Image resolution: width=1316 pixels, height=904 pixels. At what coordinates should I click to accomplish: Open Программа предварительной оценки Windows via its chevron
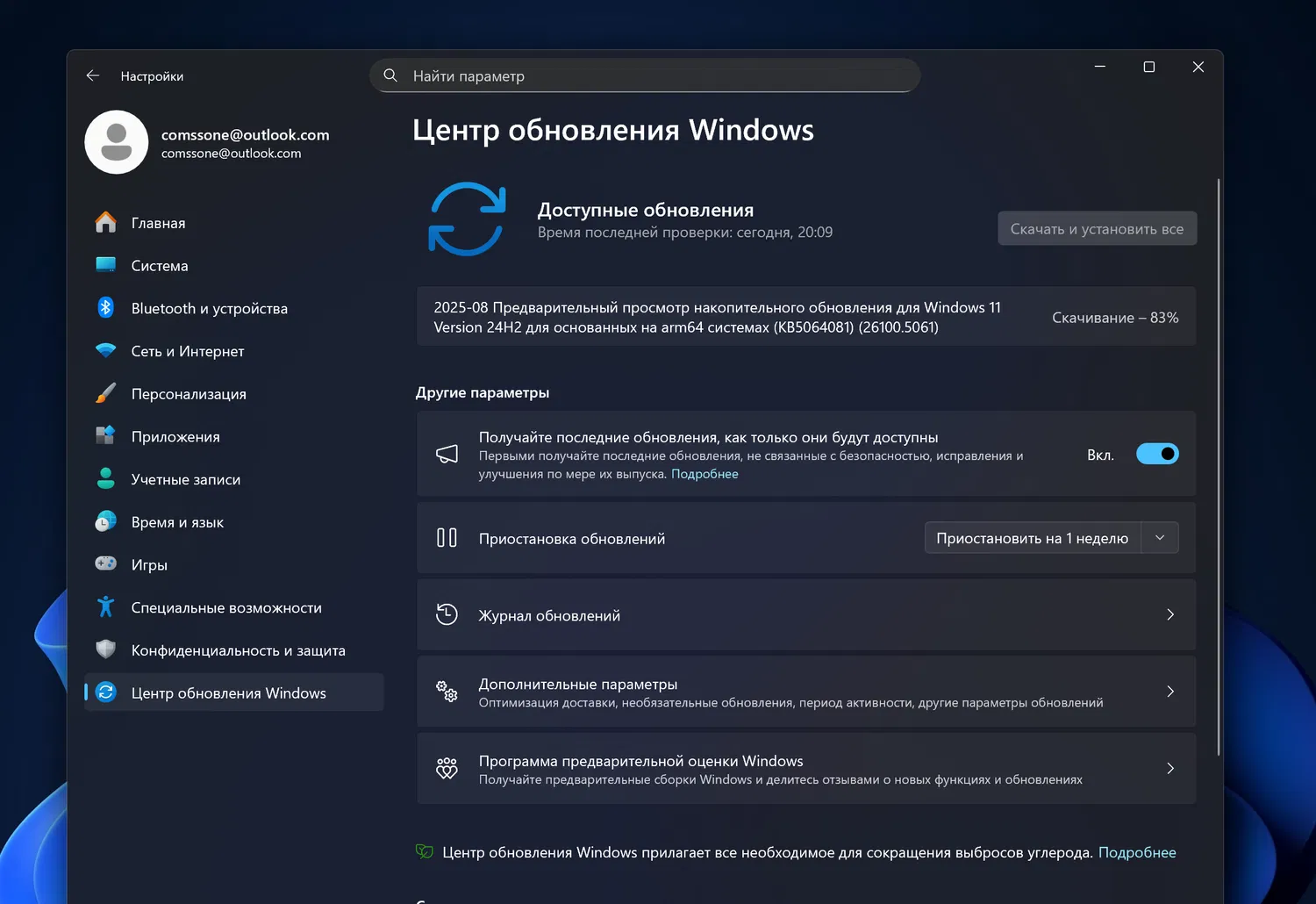point(1170,768)
